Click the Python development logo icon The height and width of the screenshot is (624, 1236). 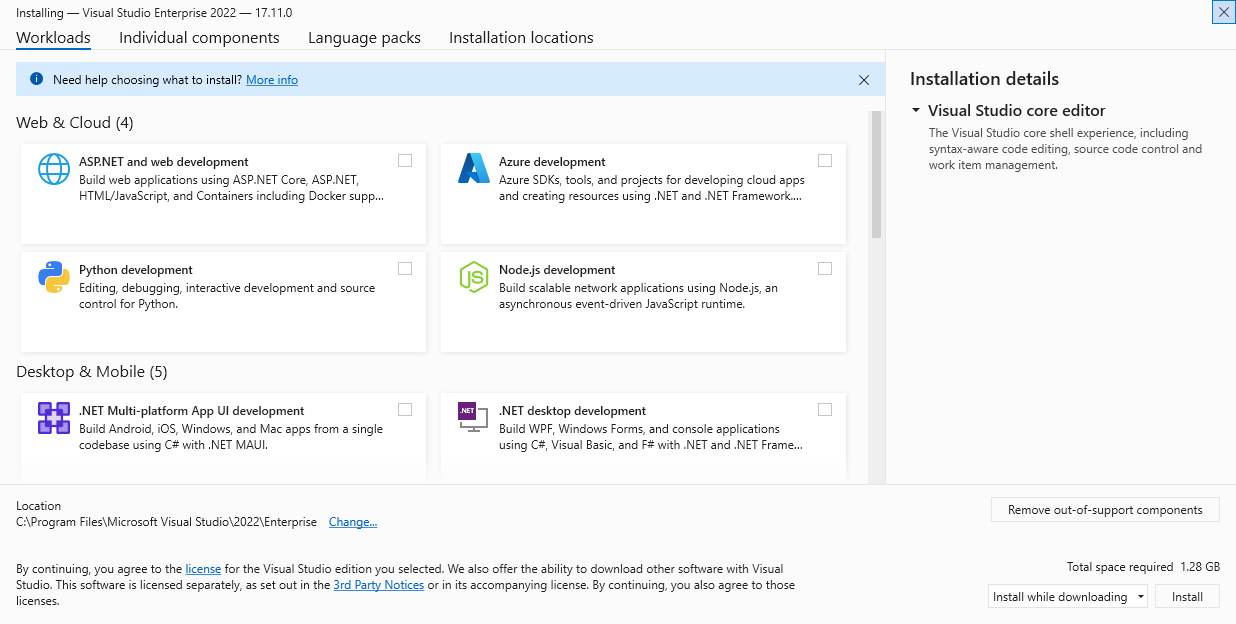coord(54,277)
